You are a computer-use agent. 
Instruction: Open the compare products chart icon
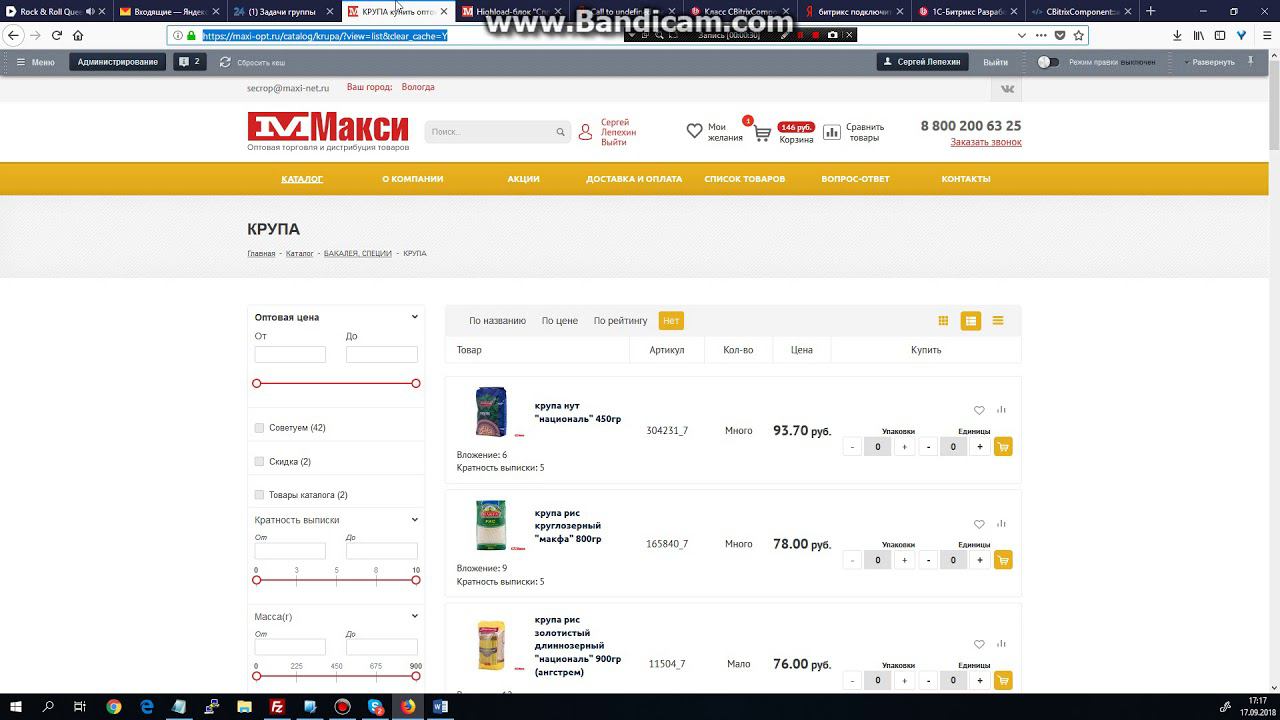click(832, 132)
